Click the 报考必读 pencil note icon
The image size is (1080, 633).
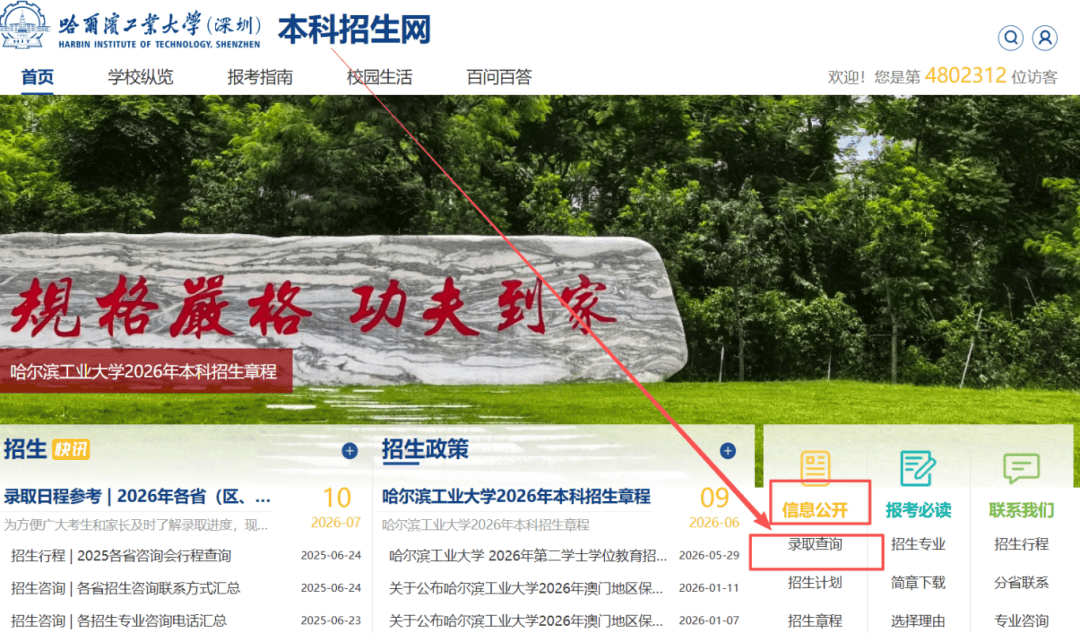coord(918,468)
